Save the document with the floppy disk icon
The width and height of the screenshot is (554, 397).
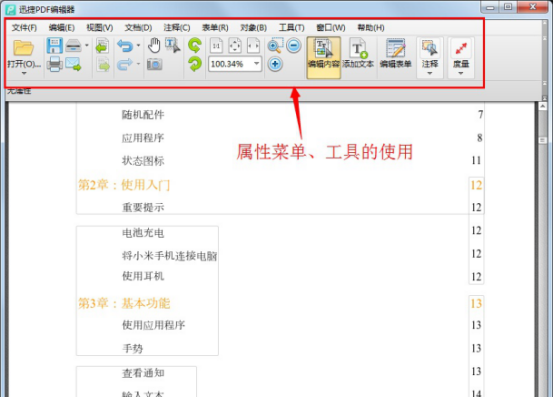pos(54,46)
